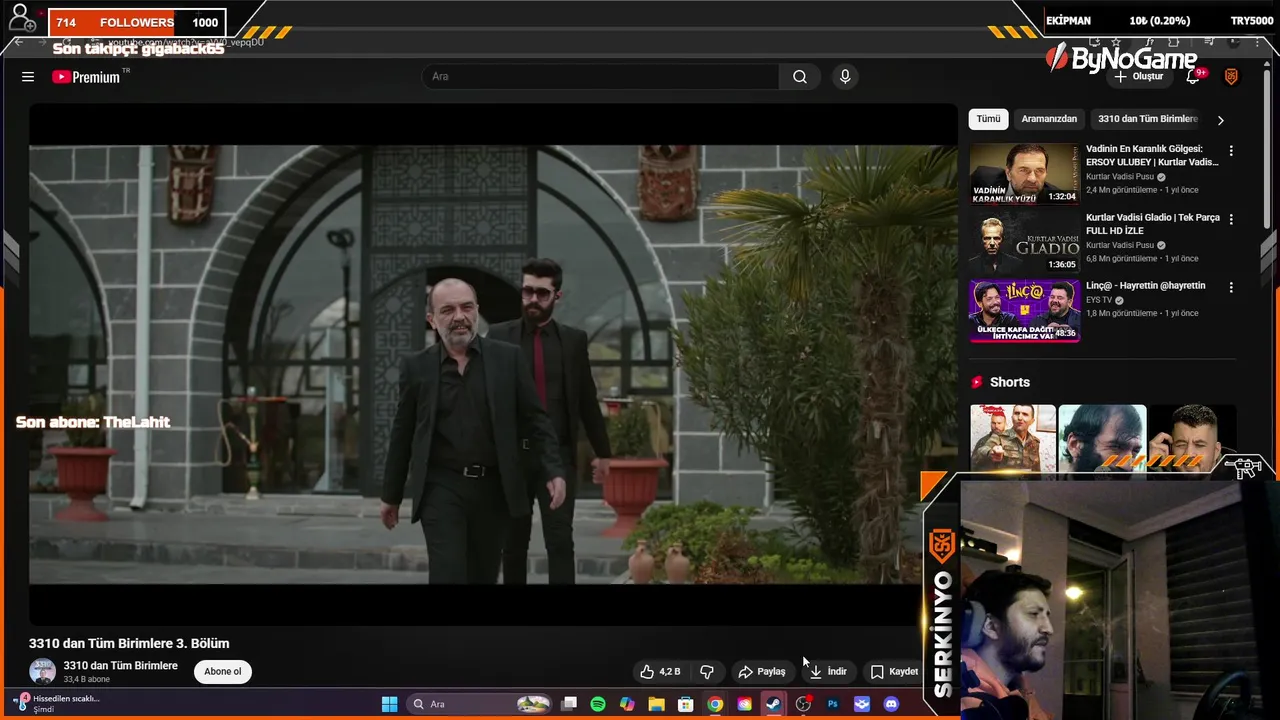This screenshot has height=720, width=1280.
Task: Click the Oluştur create button
Action: [1139, 77]
